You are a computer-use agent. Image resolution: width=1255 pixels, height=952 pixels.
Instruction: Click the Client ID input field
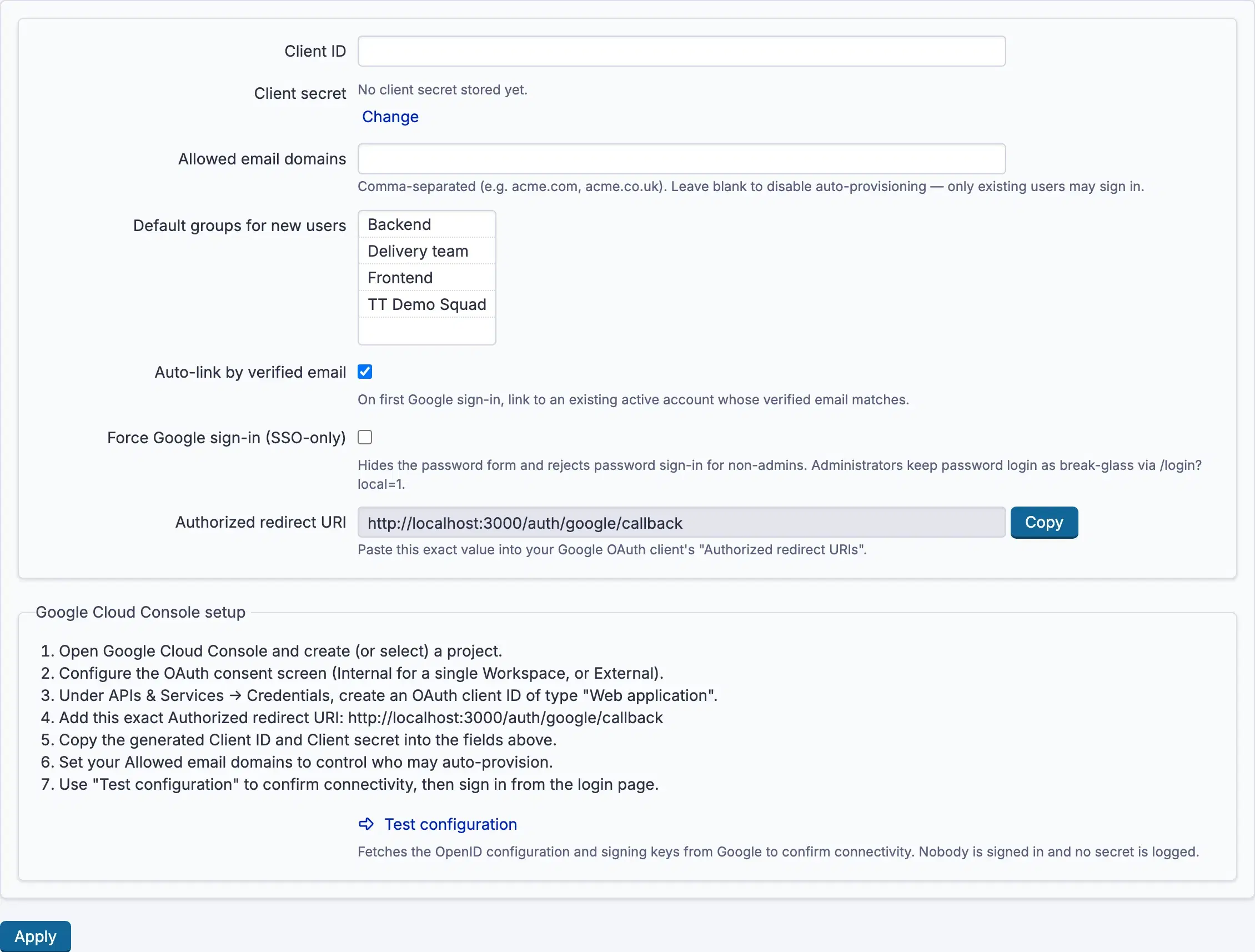click(681, 51)
